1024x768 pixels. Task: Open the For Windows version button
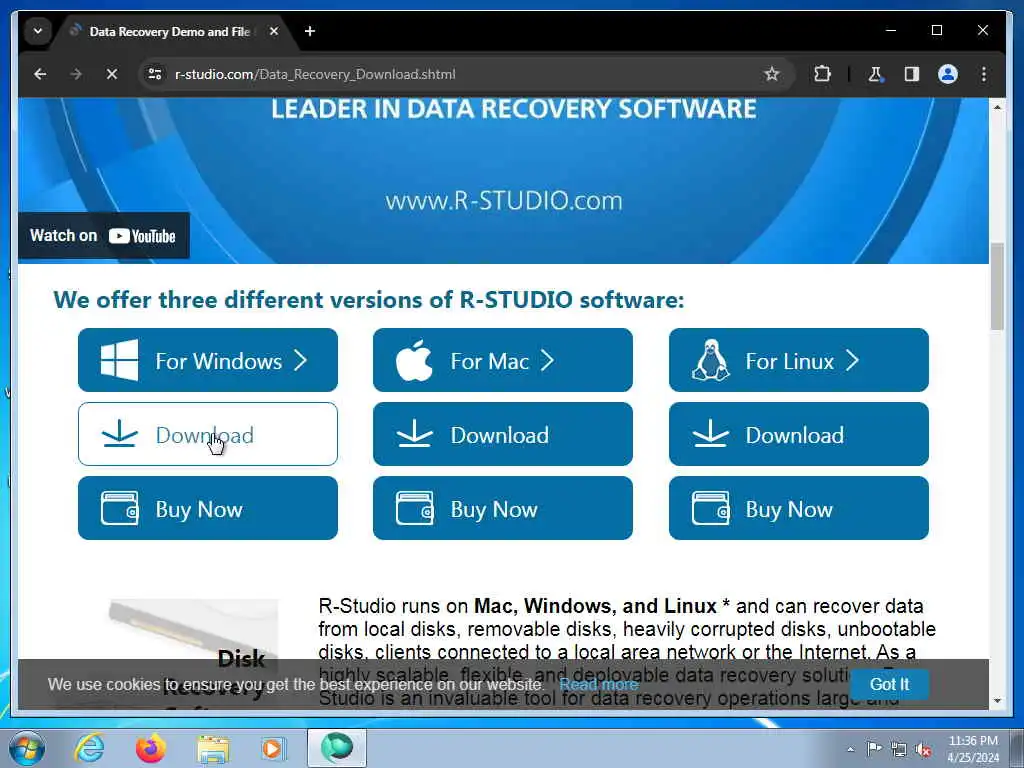(x=208, y=360)
